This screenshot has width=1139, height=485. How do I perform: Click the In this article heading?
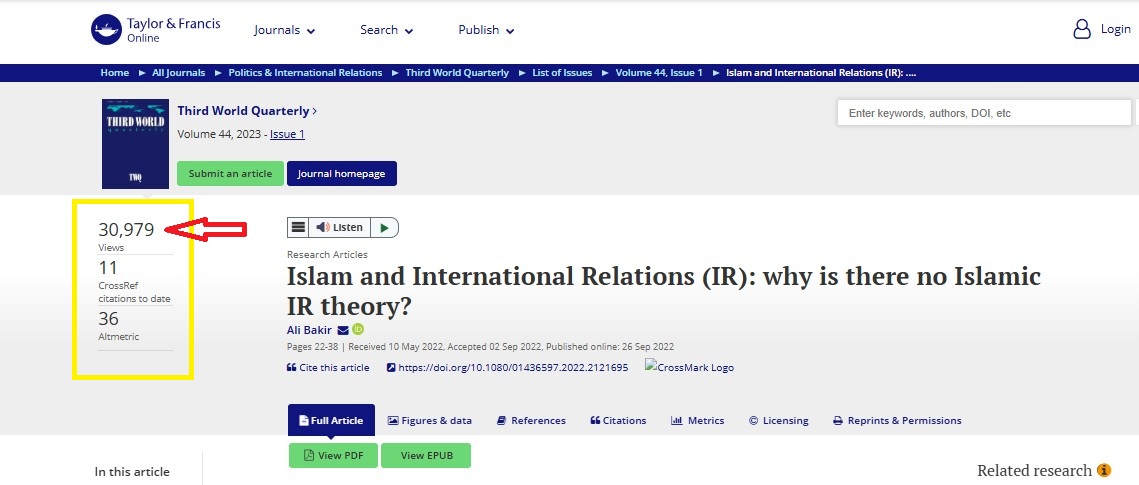coord(132,472)
